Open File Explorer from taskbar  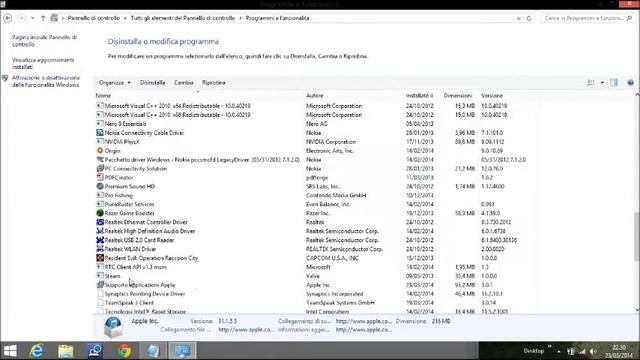point(65,351)
